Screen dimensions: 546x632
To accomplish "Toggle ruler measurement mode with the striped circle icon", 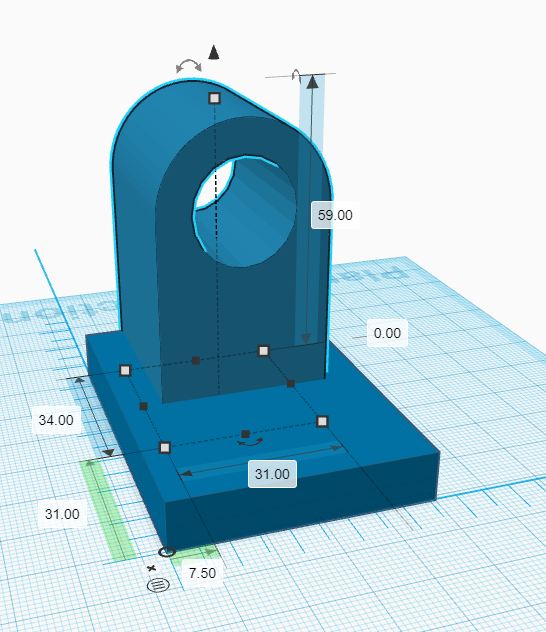I will pos(158,584).
